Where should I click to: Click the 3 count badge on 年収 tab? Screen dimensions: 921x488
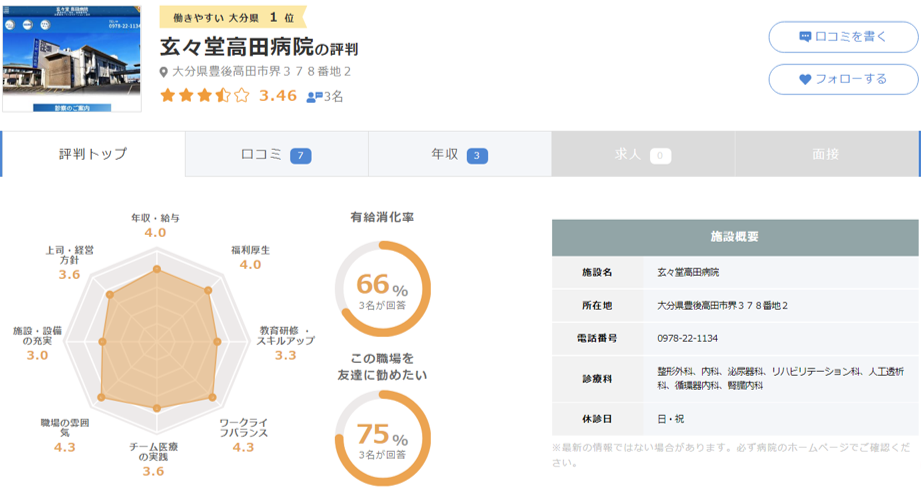point(477,156)
